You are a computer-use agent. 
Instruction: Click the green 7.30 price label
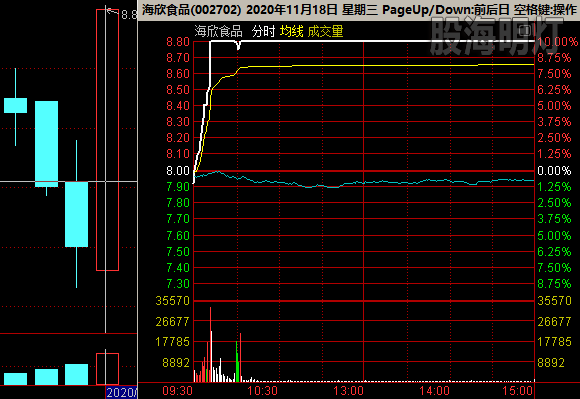(x=178, y=284)
